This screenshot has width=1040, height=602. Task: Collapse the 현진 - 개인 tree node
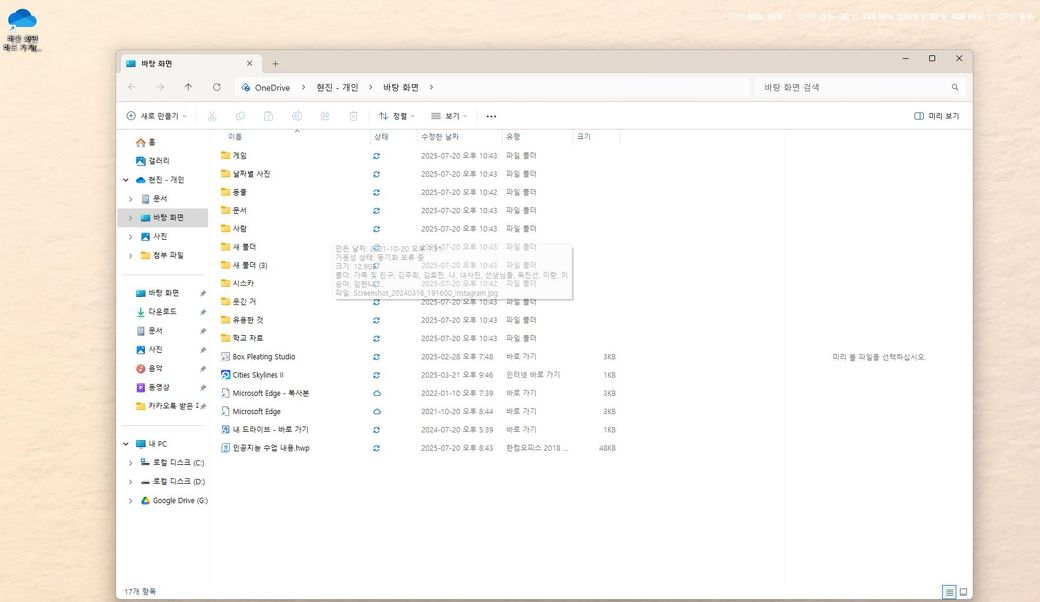click(126, 180)
